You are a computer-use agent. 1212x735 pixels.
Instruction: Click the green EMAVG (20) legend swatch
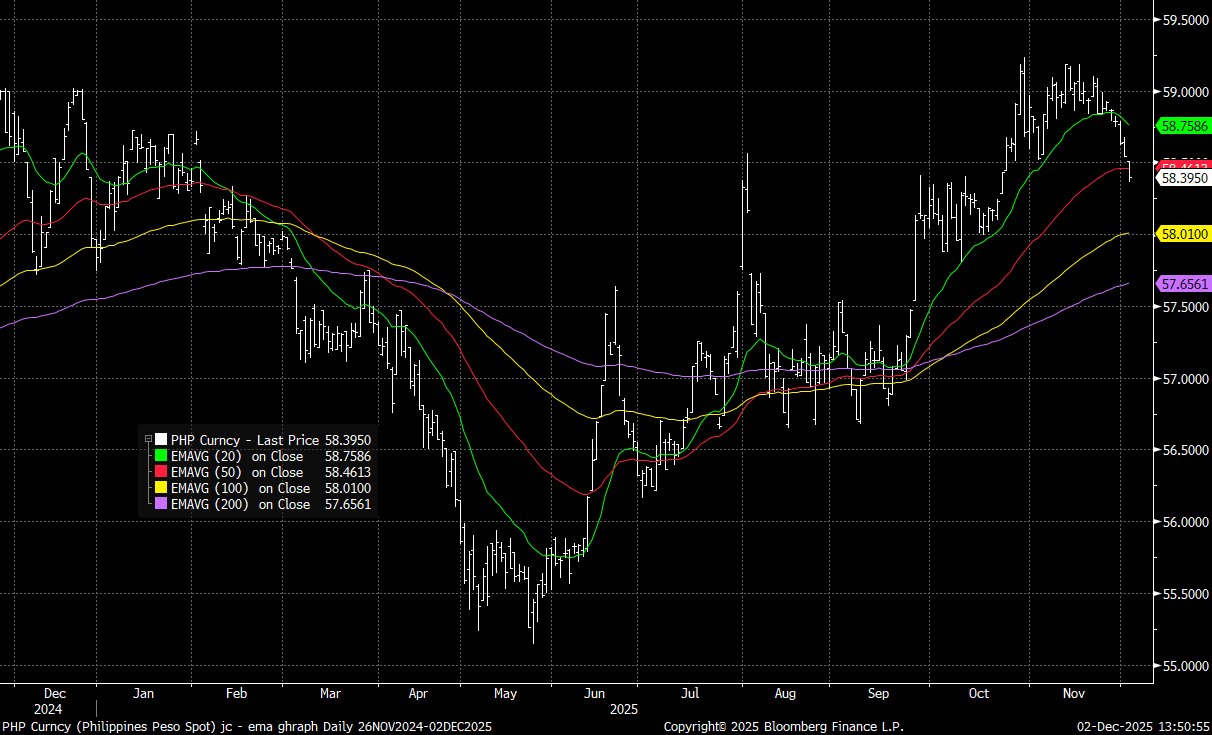pyautogui.click(x=160, y=456)
